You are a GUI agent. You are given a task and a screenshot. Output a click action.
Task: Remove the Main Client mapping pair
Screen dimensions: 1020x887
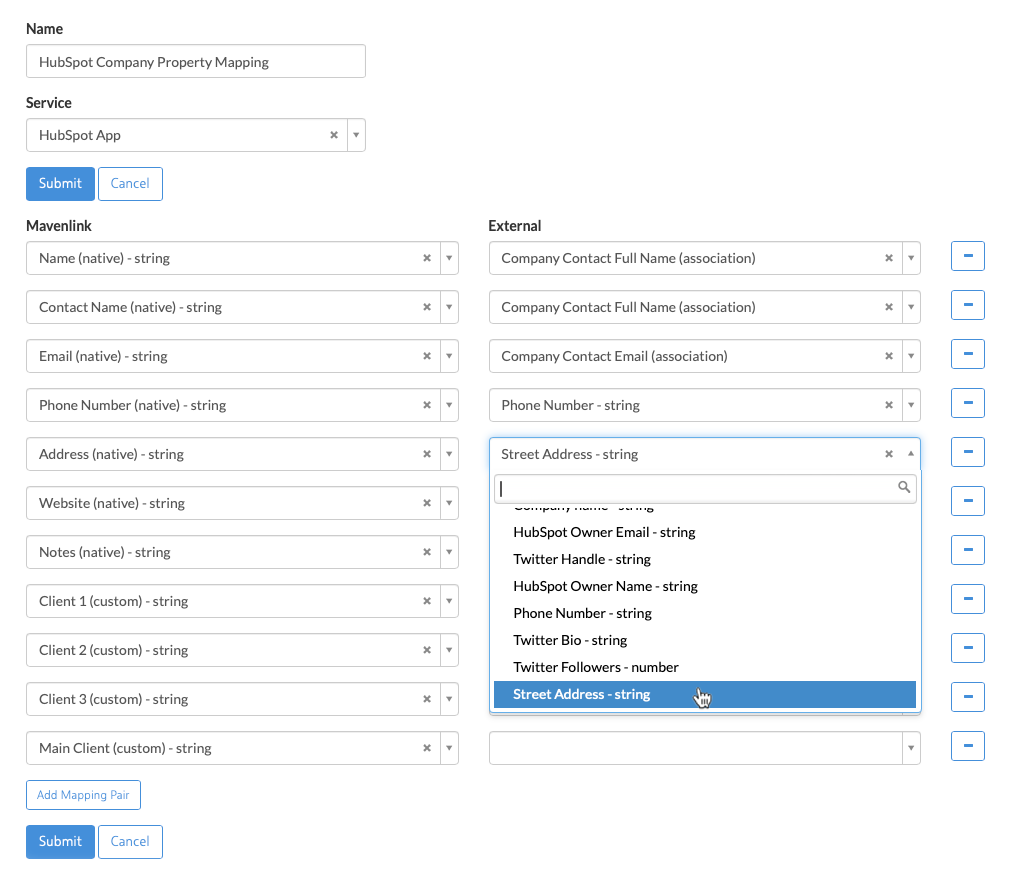click(967, 746)
